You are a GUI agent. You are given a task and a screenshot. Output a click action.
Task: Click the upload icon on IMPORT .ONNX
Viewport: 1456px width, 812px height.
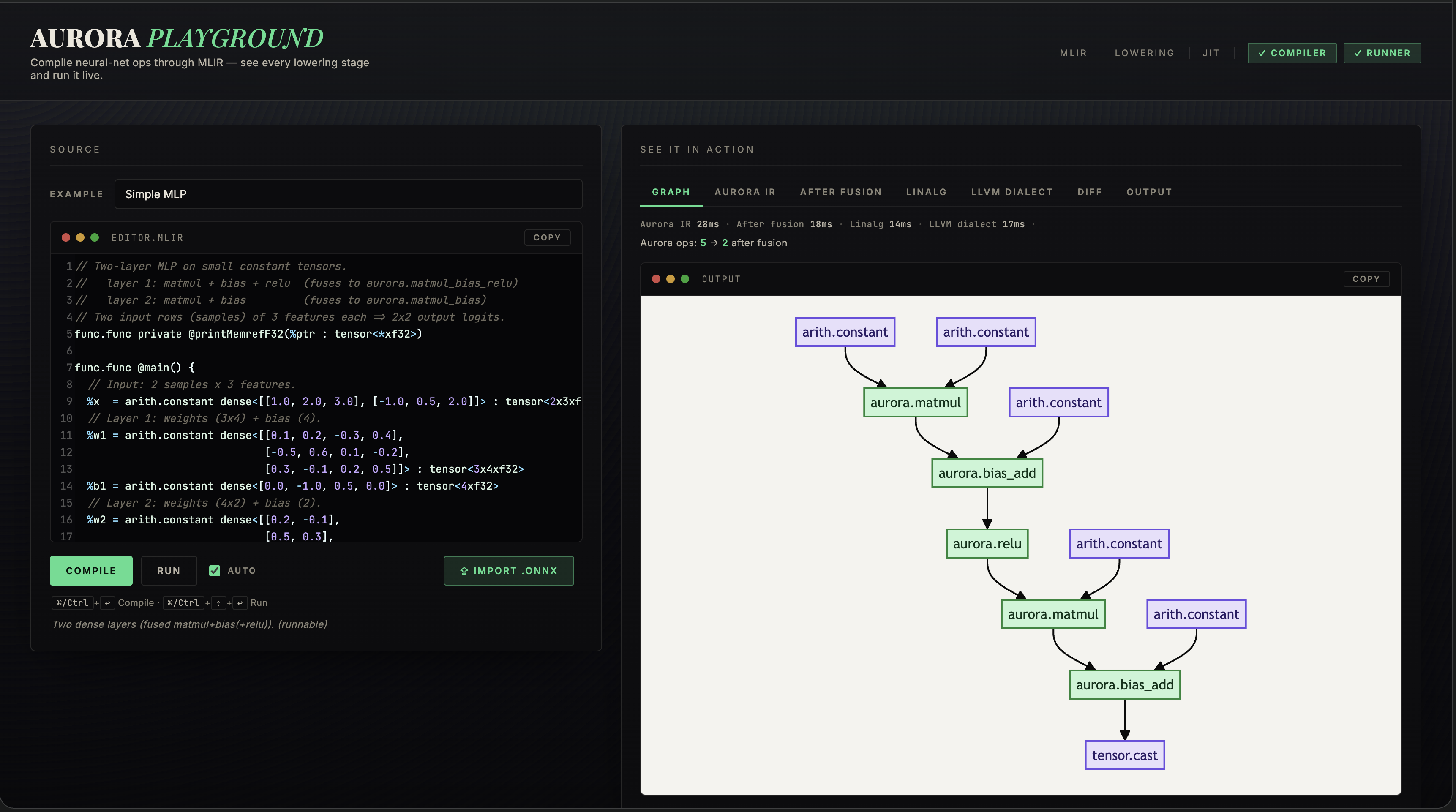coord(464,571)
